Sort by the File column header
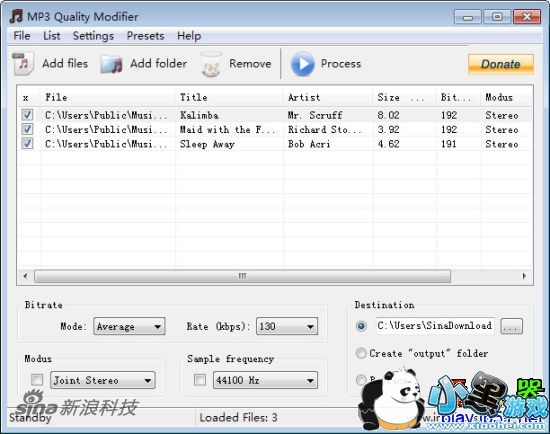The width and height of the screenshot is (550, 434). (108, 97)
